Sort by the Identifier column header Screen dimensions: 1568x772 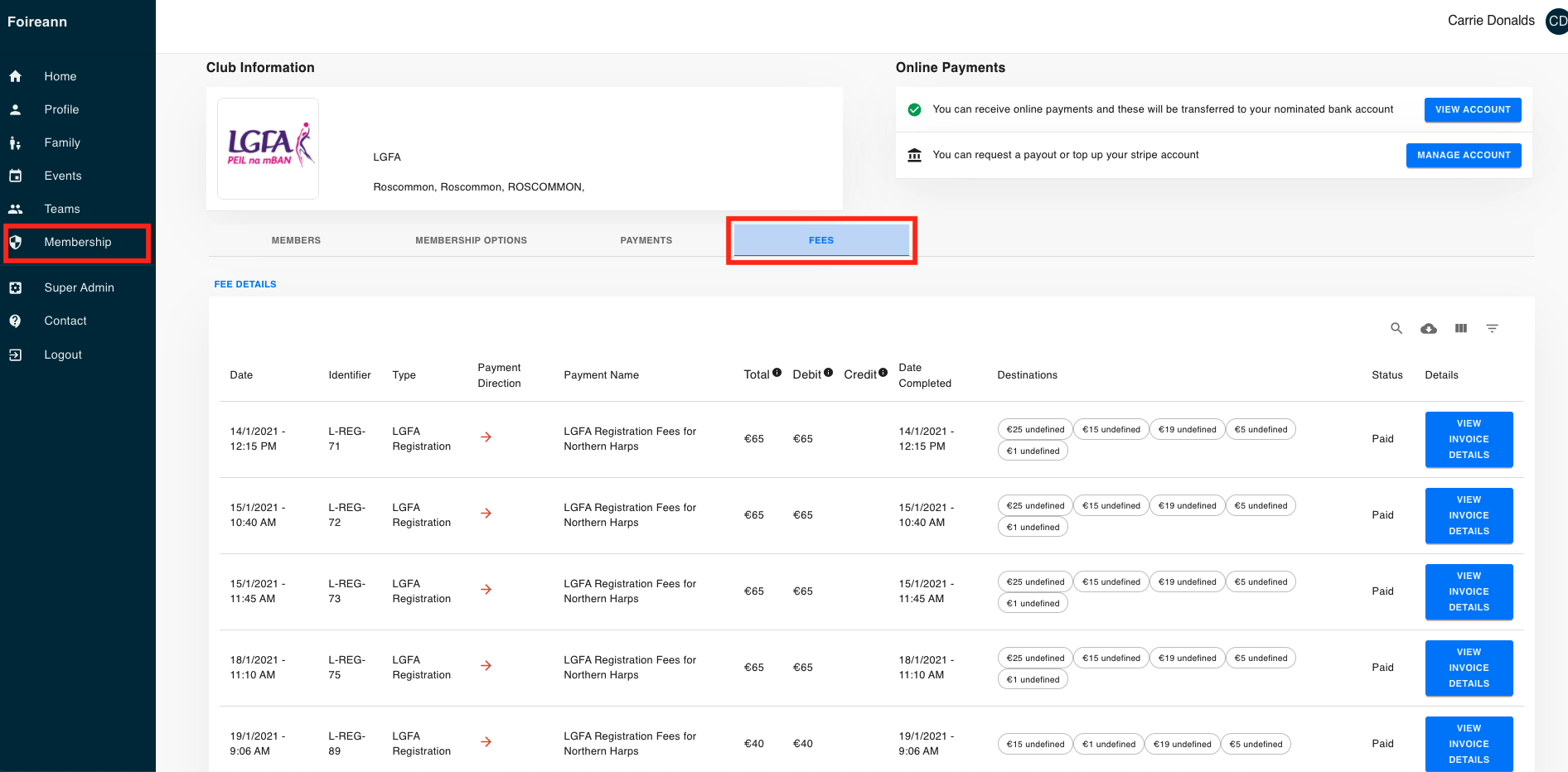tap(350, 375)
